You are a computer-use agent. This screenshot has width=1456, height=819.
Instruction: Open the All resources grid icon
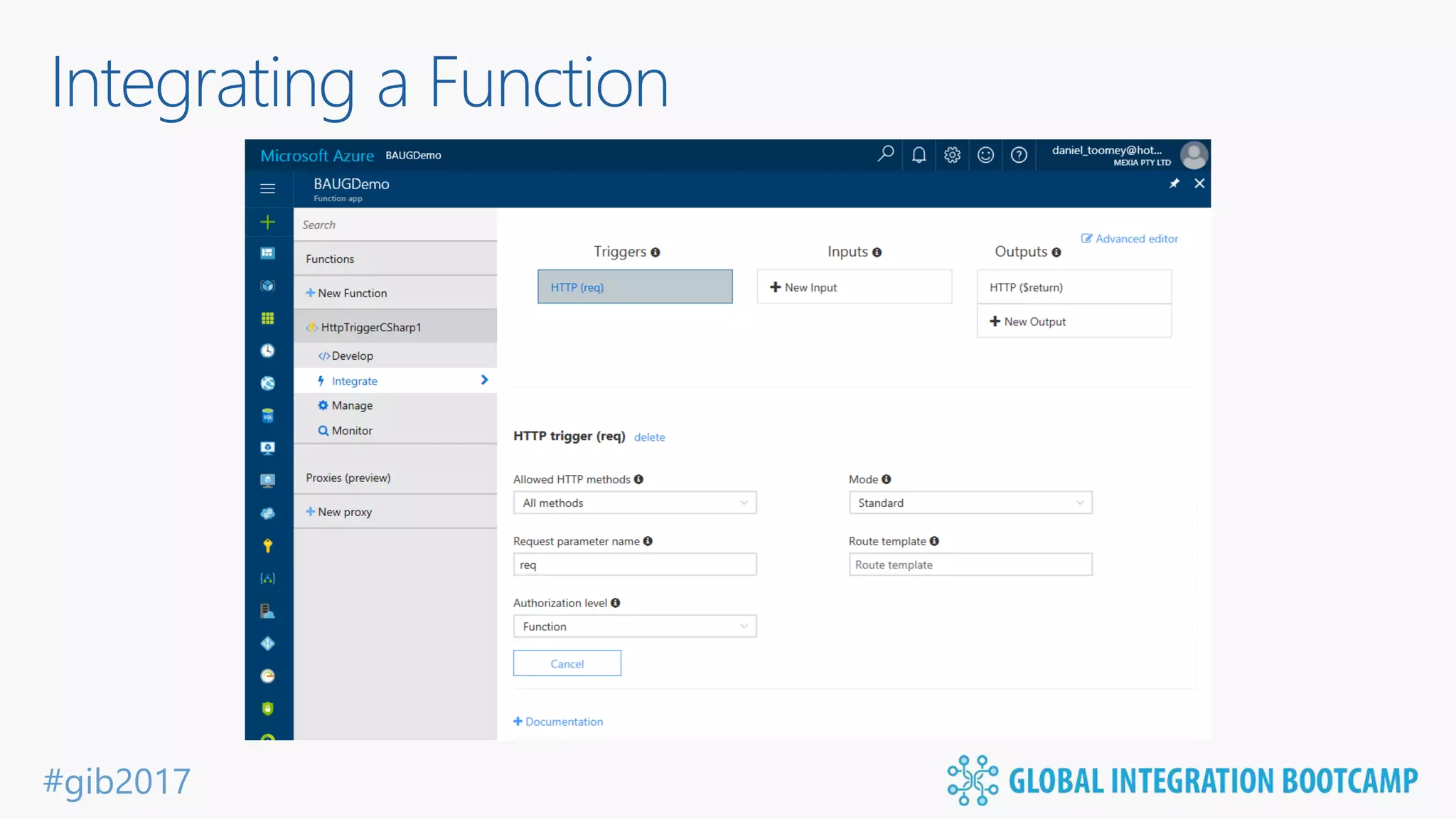pos(268,318)
